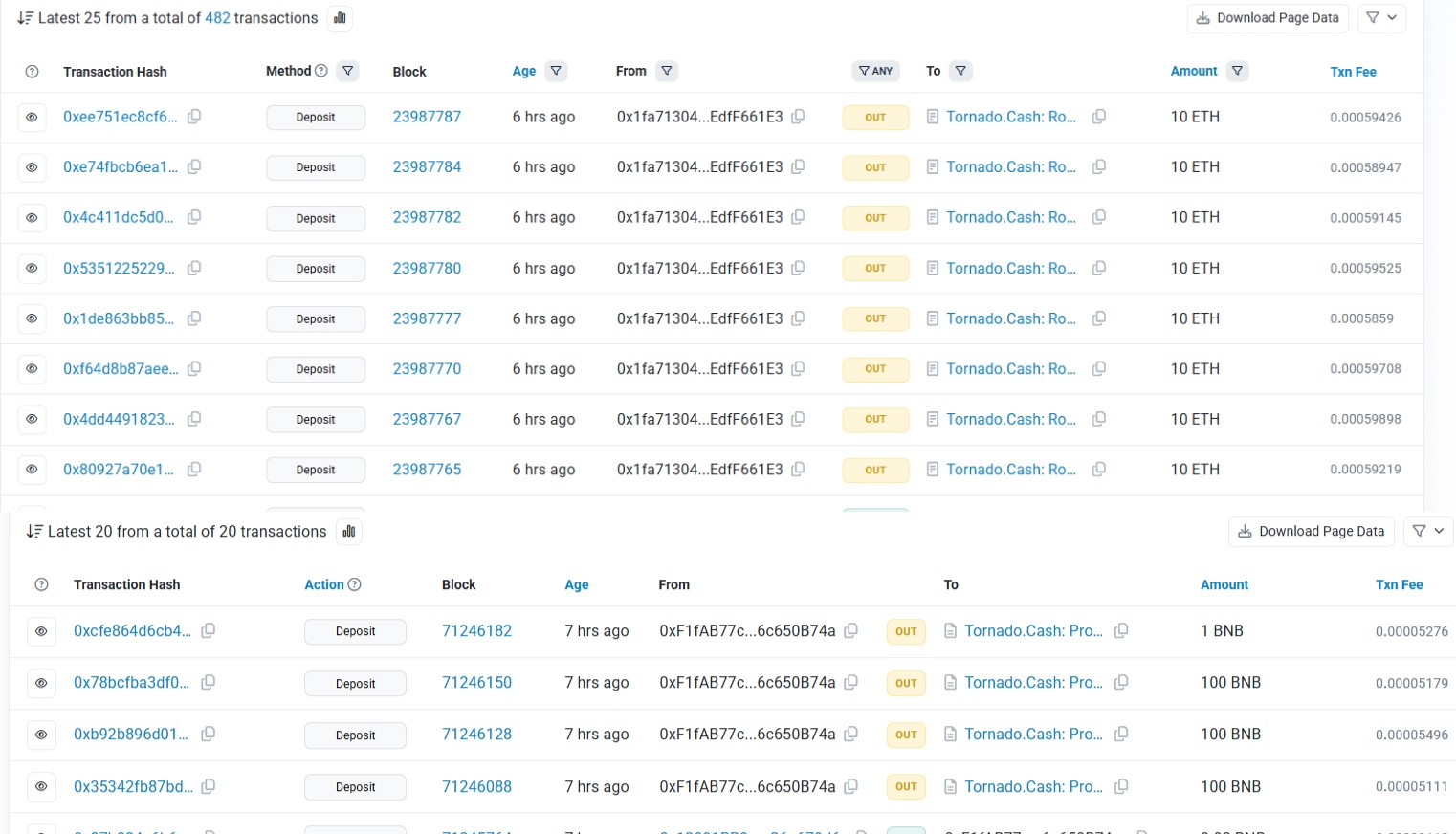Toggle quick view eye for 0xe74fbcb6ea1
Screen dimensions: 1456x834
pos(32,167)
